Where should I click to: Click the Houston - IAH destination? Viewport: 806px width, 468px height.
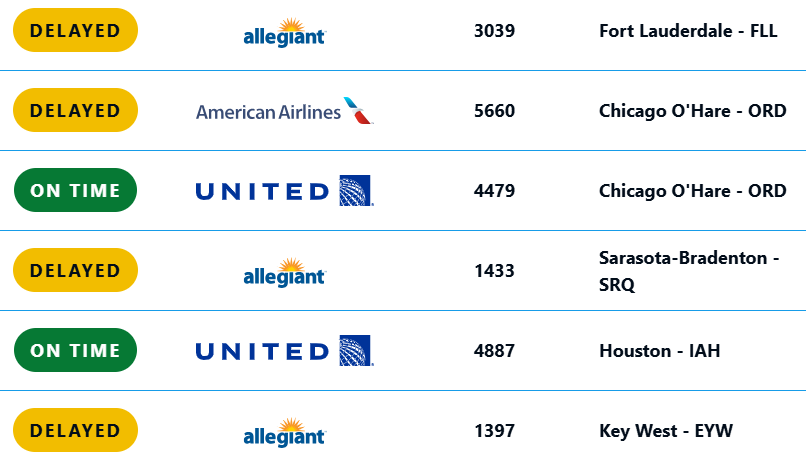[660, 351]
